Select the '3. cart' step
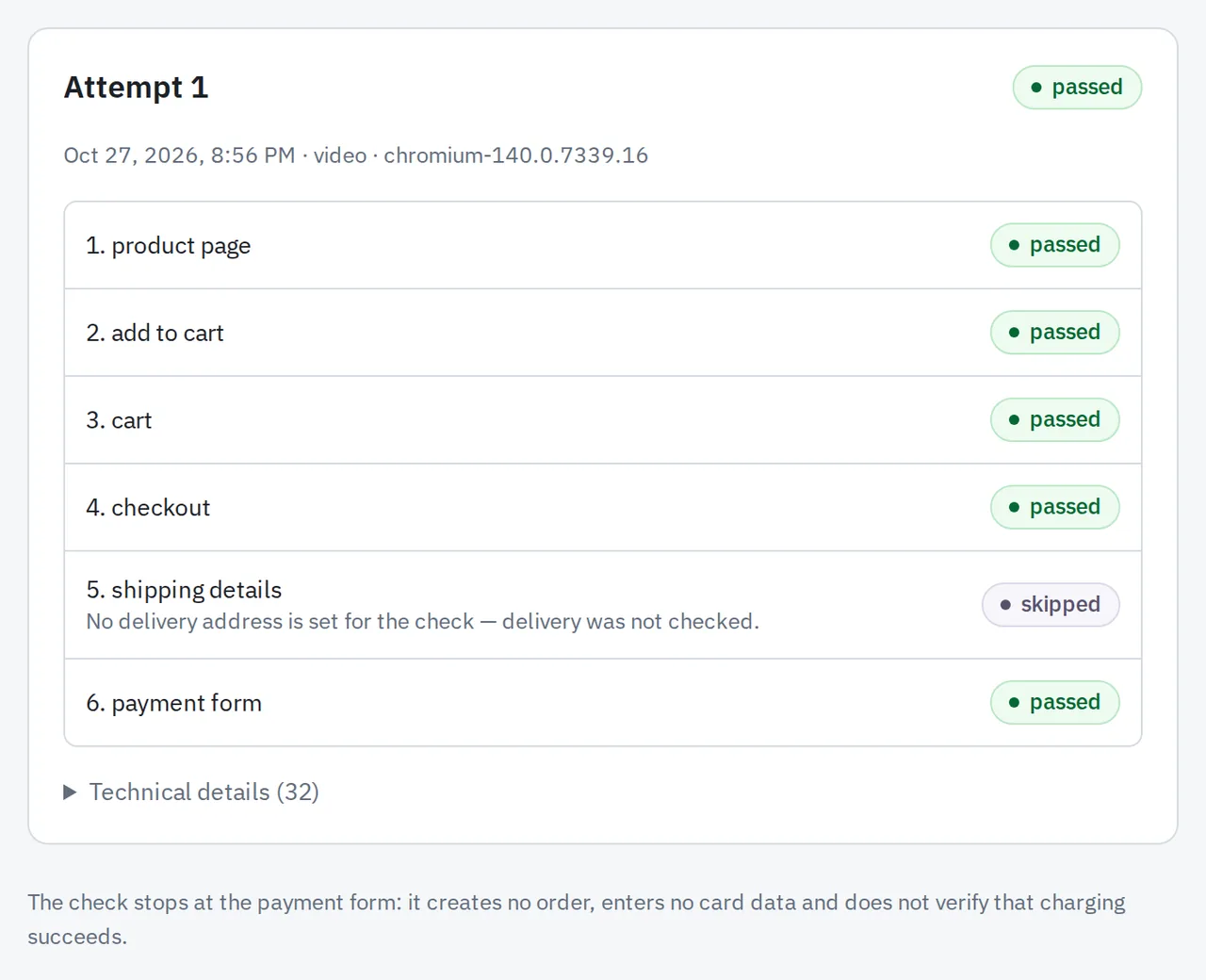Screen dimensions: 1206x980 click(x=603, y=420)
